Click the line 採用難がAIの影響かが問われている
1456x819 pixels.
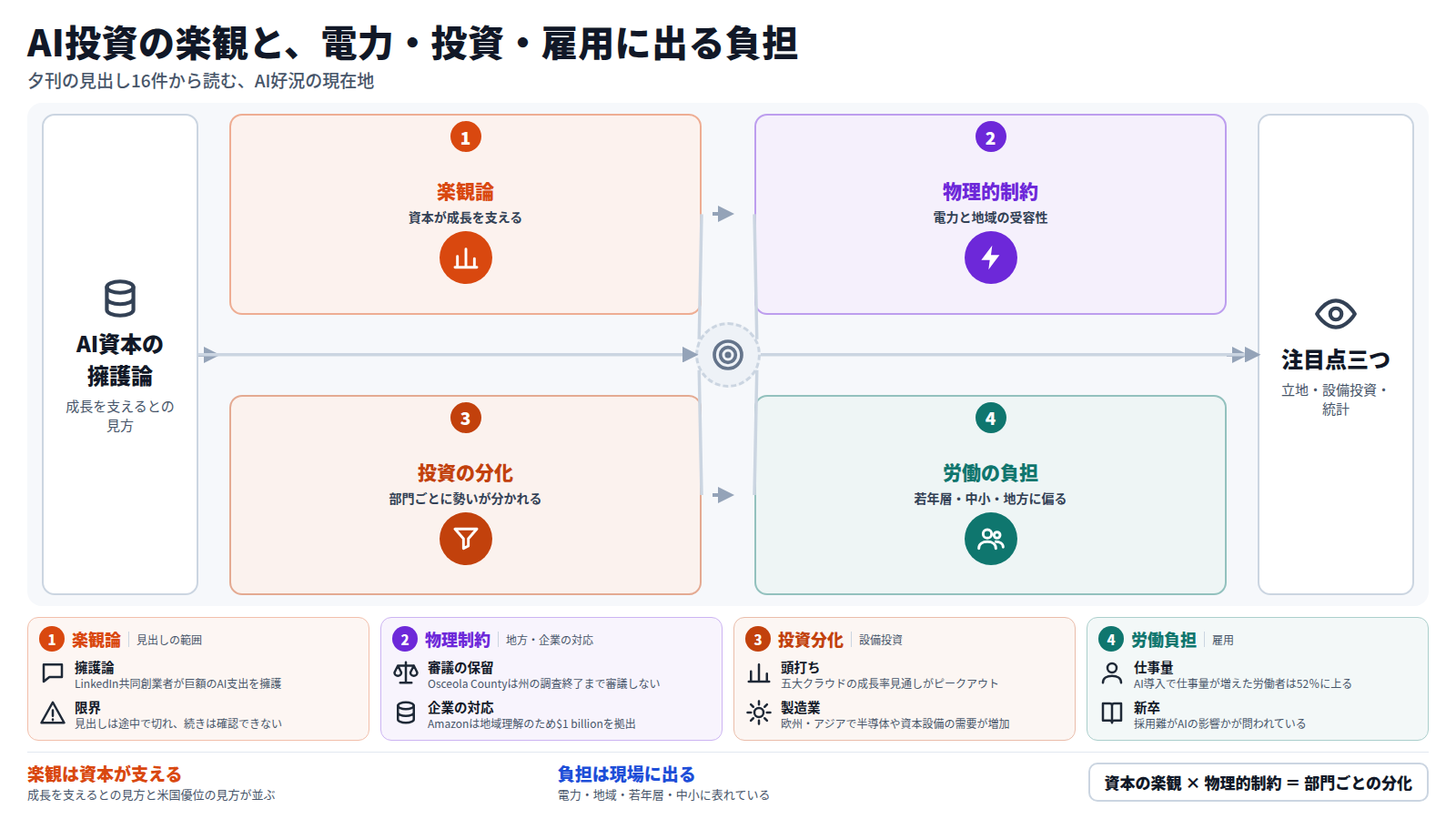tap(1219, 724)
